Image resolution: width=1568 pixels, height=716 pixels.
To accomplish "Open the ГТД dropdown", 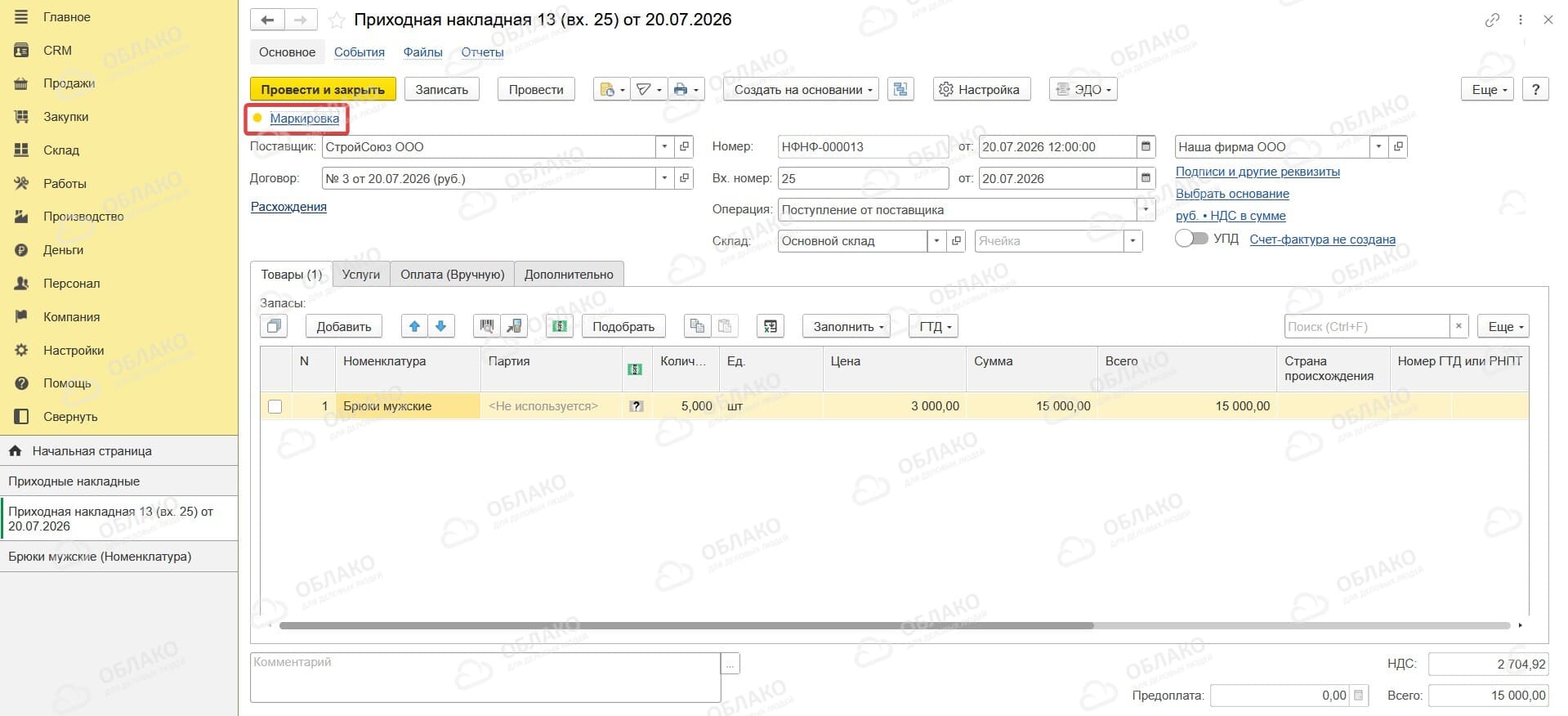I will click(x=933, y=326).
